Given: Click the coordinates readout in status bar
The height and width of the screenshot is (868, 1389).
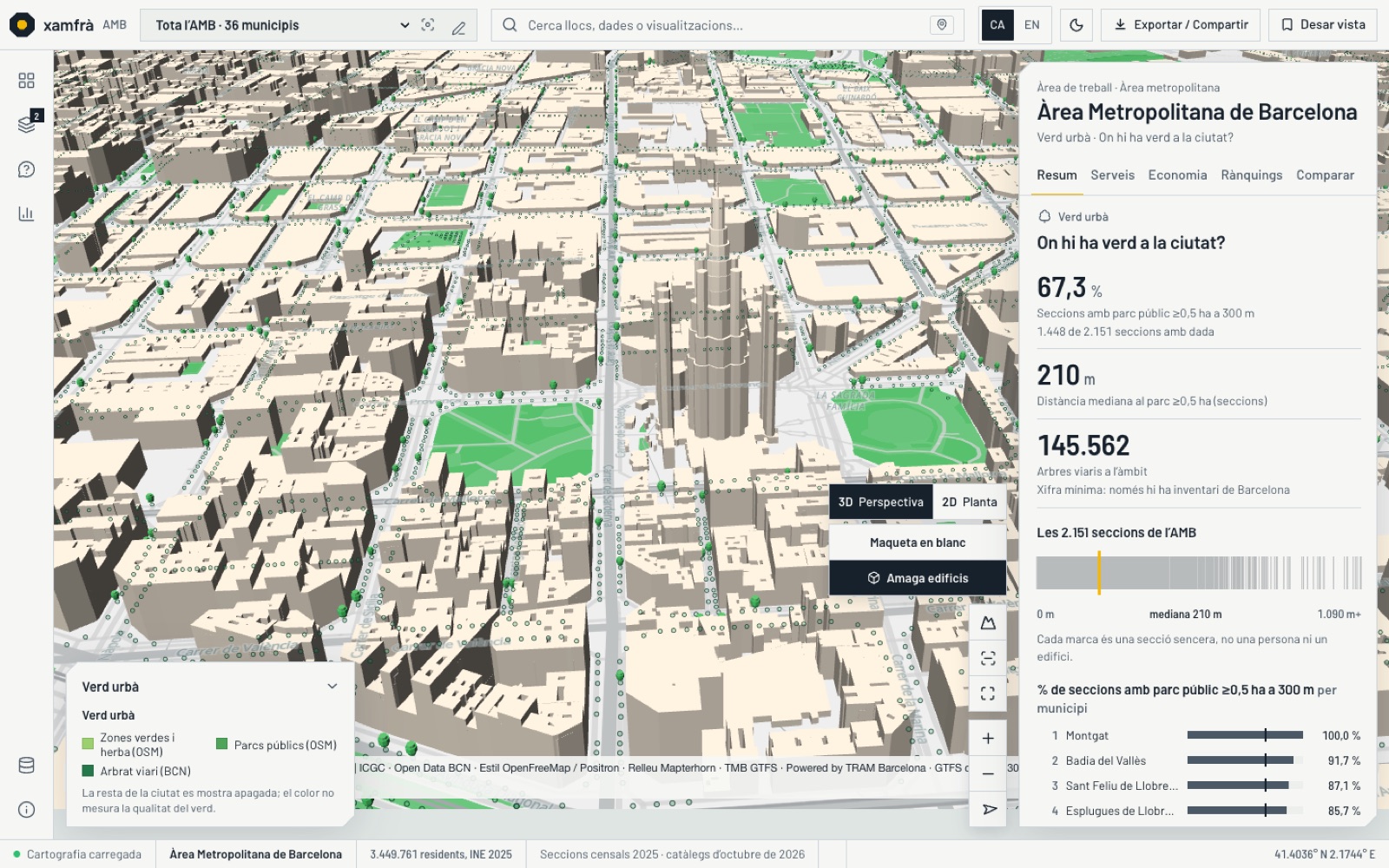Looking at the screenshot, I should [1325, 854].
